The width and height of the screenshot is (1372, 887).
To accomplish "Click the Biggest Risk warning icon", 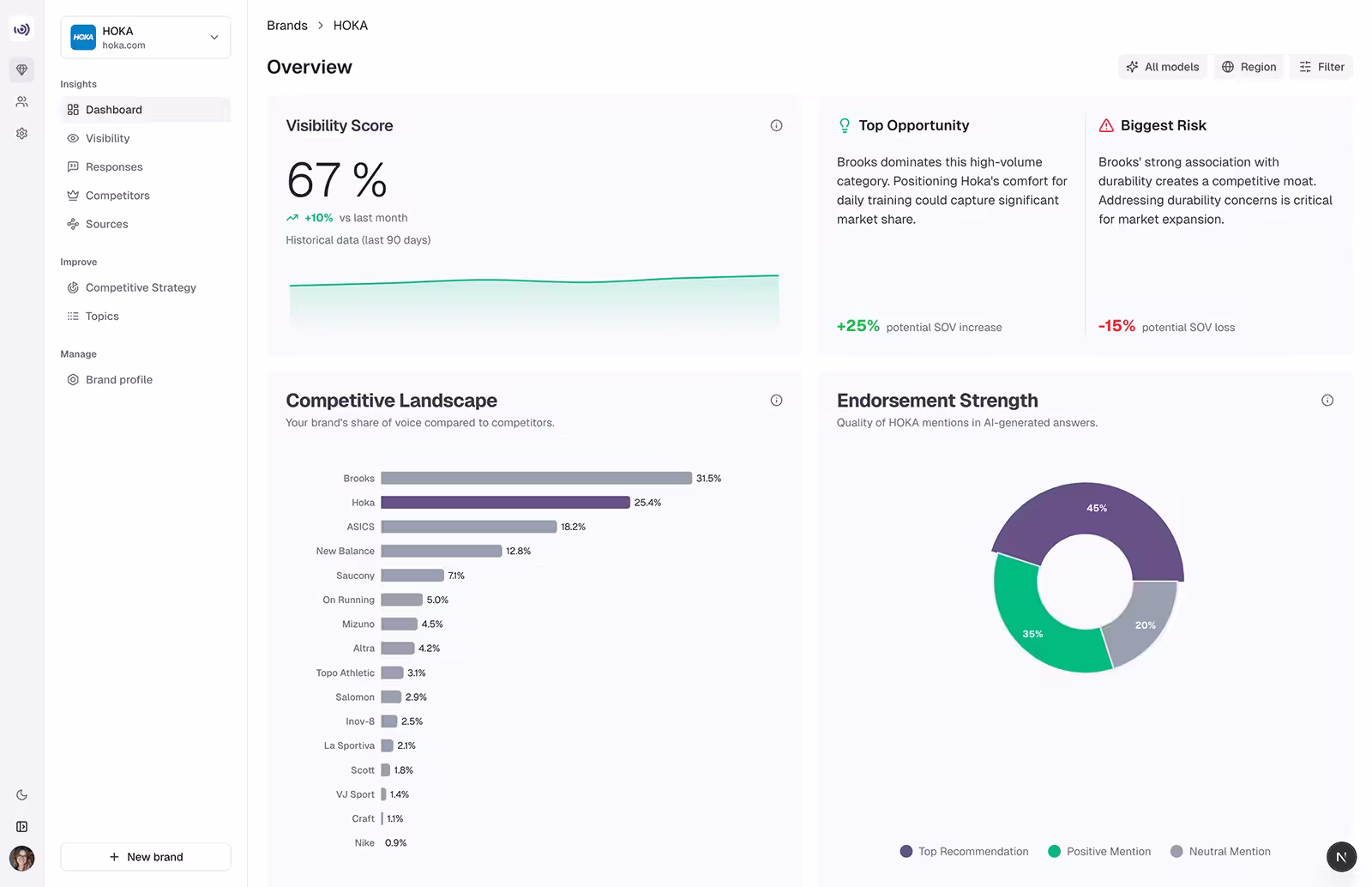I will (1106, 125).
